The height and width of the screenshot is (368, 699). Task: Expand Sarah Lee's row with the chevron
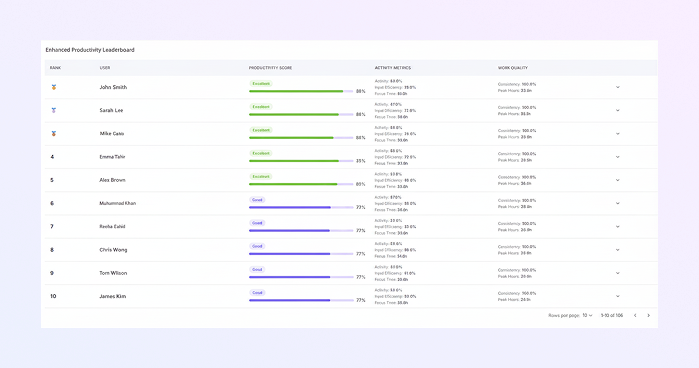[x=618, y=111]
